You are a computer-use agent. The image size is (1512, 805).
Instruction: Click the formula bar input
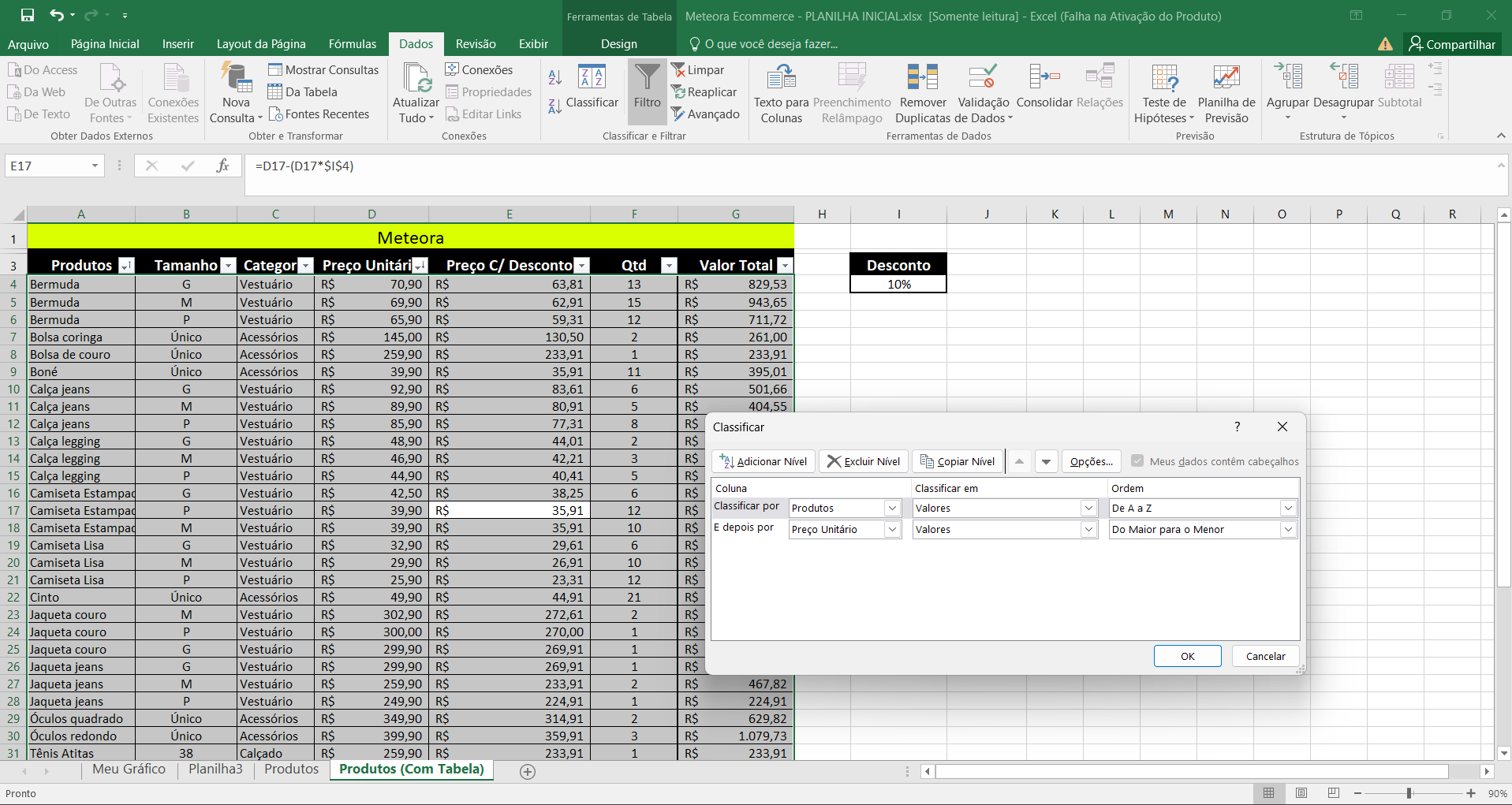(x=868, y=174)
